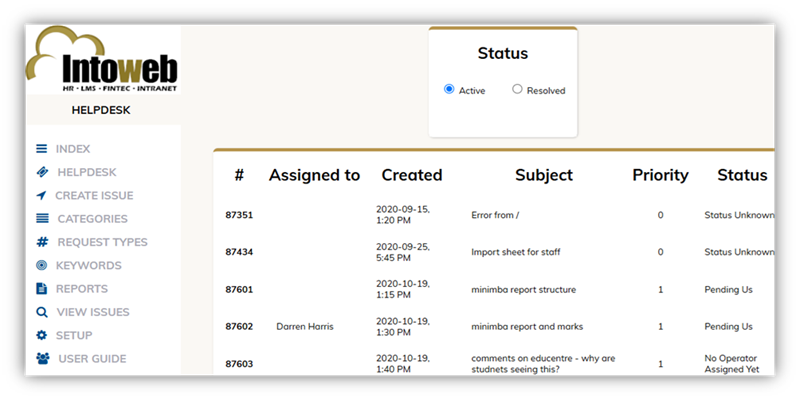Click the HELPDESK title under the logo
Image resolution: width=800 pixels, height=400 pixels.
(101, 110)
